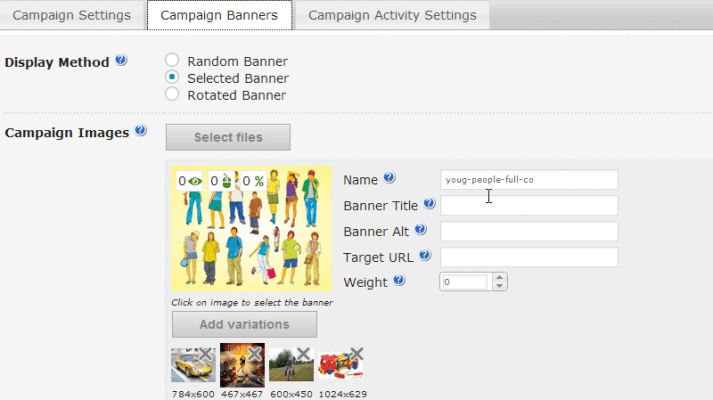Switch to Campaign Settings tab

click(x=71, y=15)
